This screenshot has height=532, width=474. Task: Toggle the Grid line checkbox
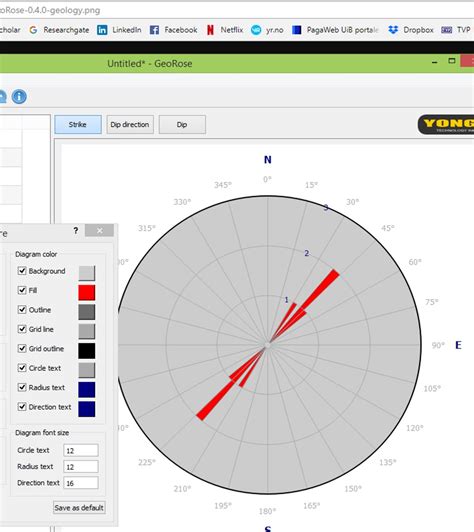point(22,329)
